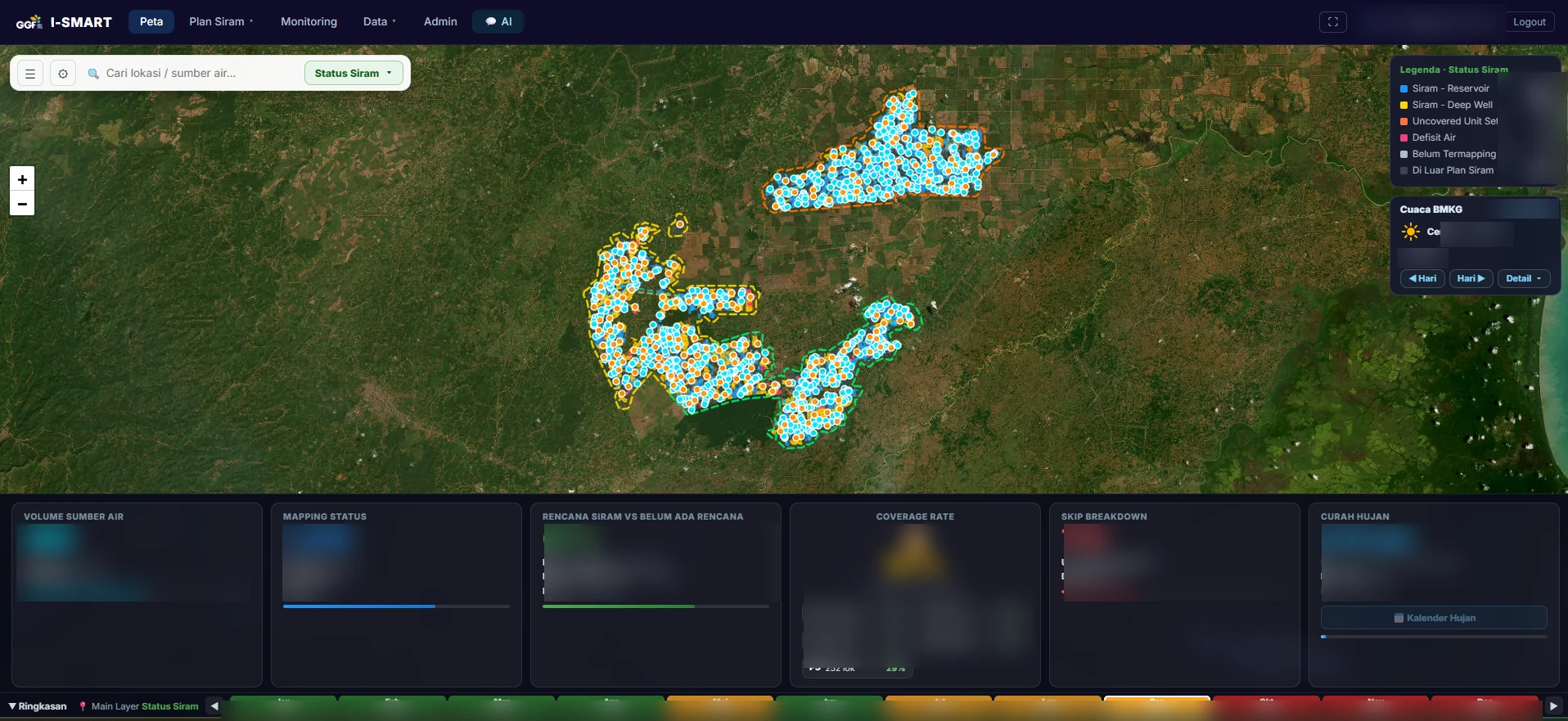Click the Defisit Air pink legend swatch
The image size is (1568, 721).
[1404, 137]
